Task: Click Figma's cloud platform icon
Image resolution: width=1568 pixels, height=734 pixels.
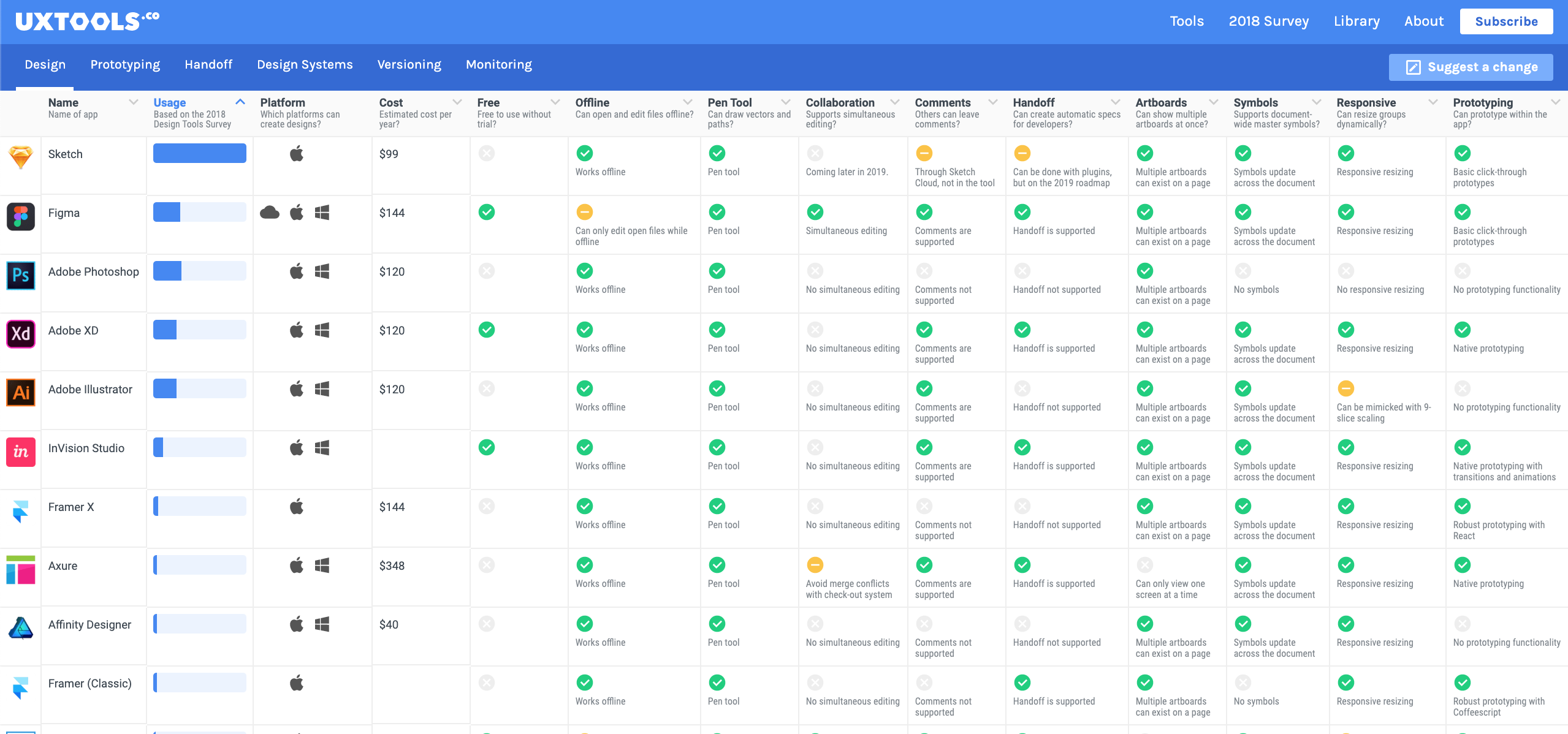Action: click(x=270, y=213)
